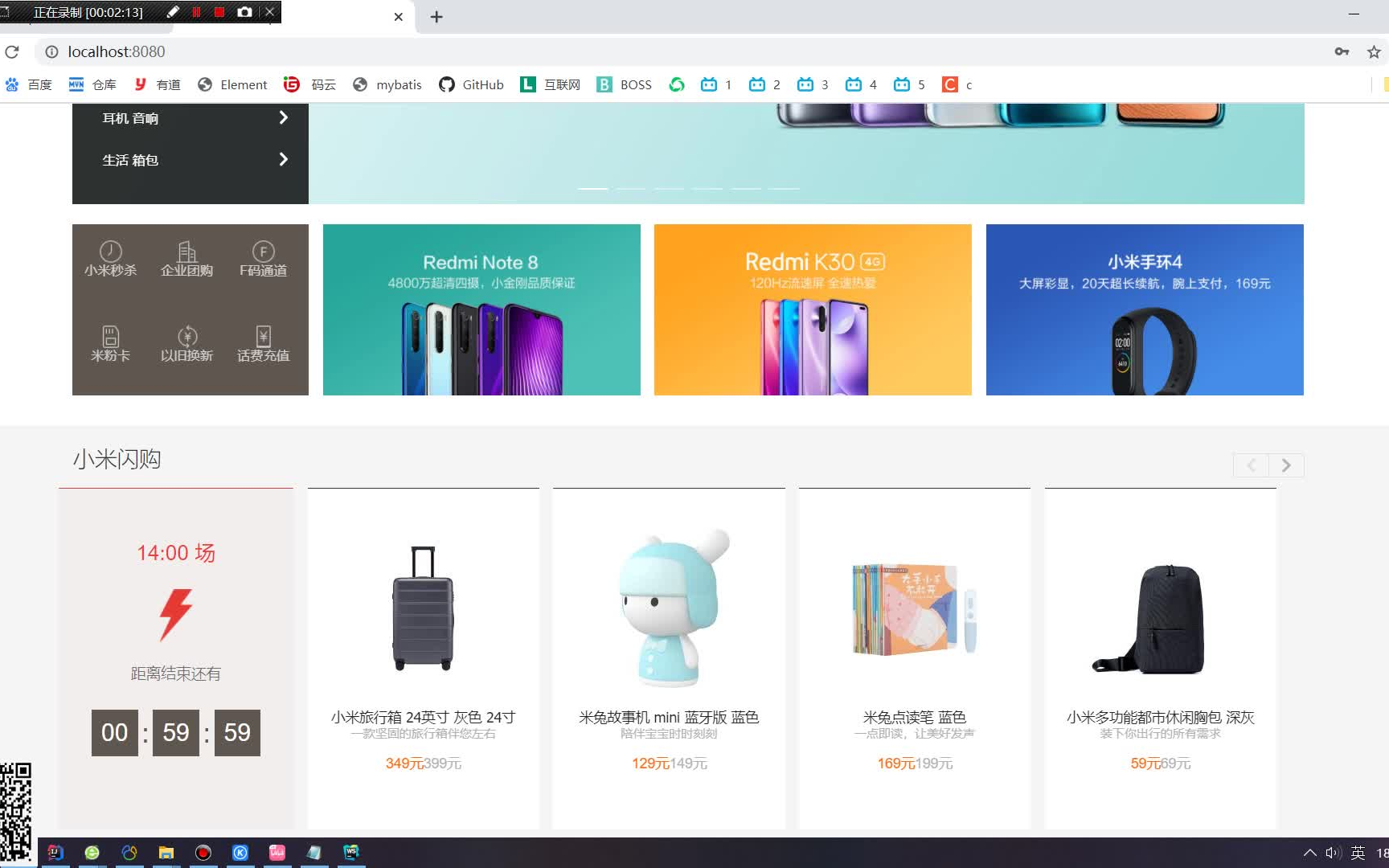The height and width of the screenshot is (868, 1389).
Task: Open the 以旧换新 trade-in shortcut
Action: click(x=186, y=344)
